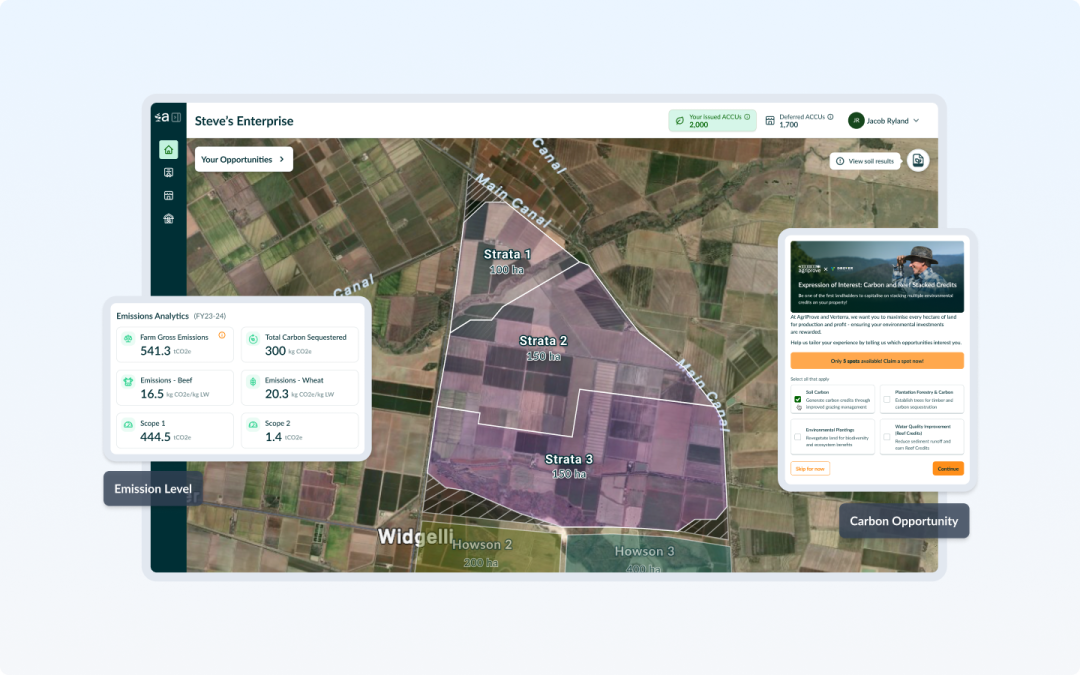Screen dimensions: 1080x675
Task: Open the soil results document icon
Action: pyautogui.click(x=918, y=160)
